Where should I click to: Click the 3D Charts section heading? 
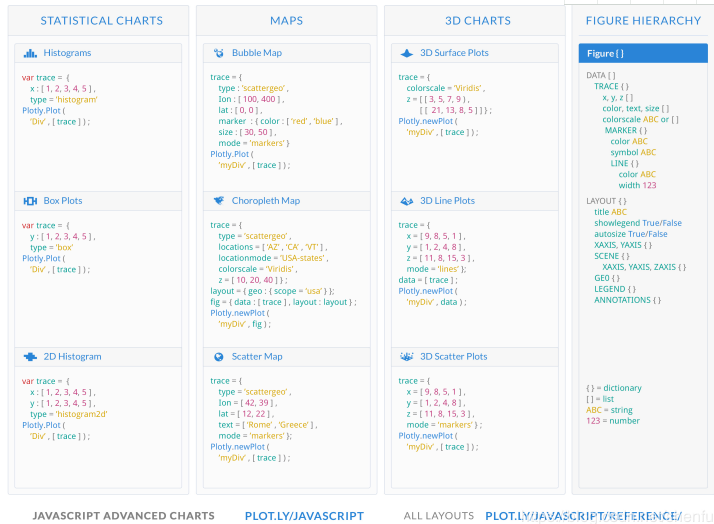[477, 21]
